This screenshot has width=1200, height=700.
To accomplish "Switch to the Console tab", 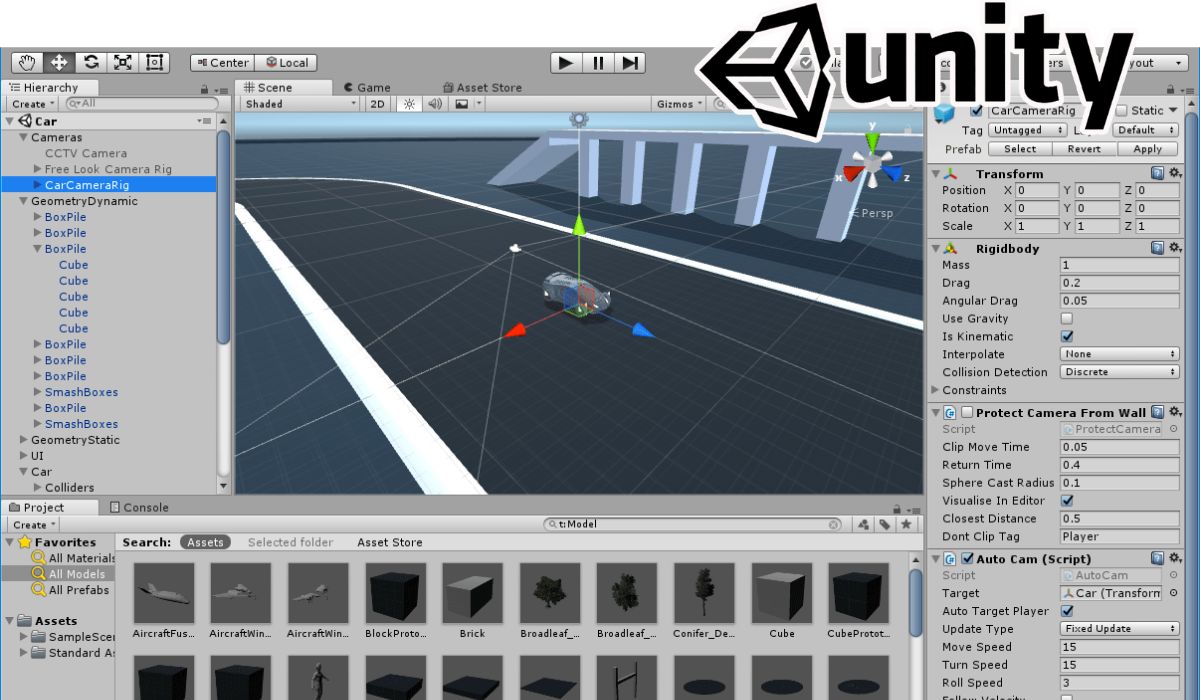I will pyautogui.click(x=139, y=507).
